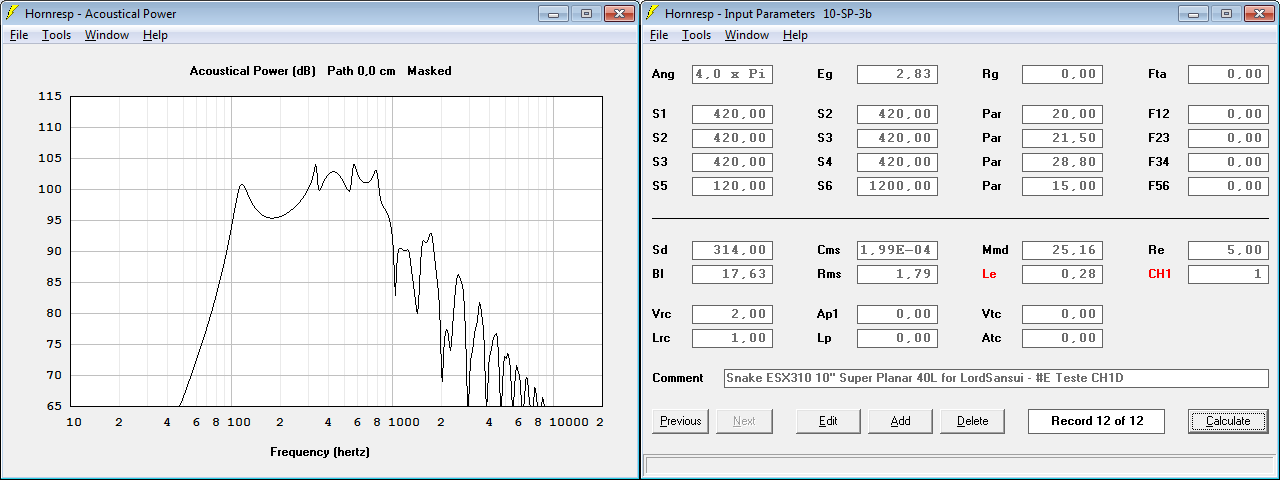1282x483 pixels.
Task: Close the Acoustical Power window
Action: (620, 13)
